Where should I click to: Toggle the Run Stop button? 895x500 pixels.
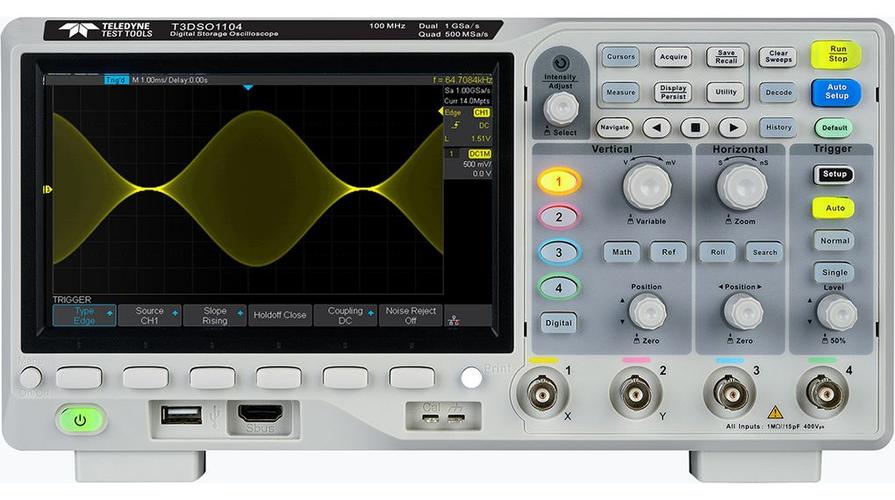pos(837,54)
